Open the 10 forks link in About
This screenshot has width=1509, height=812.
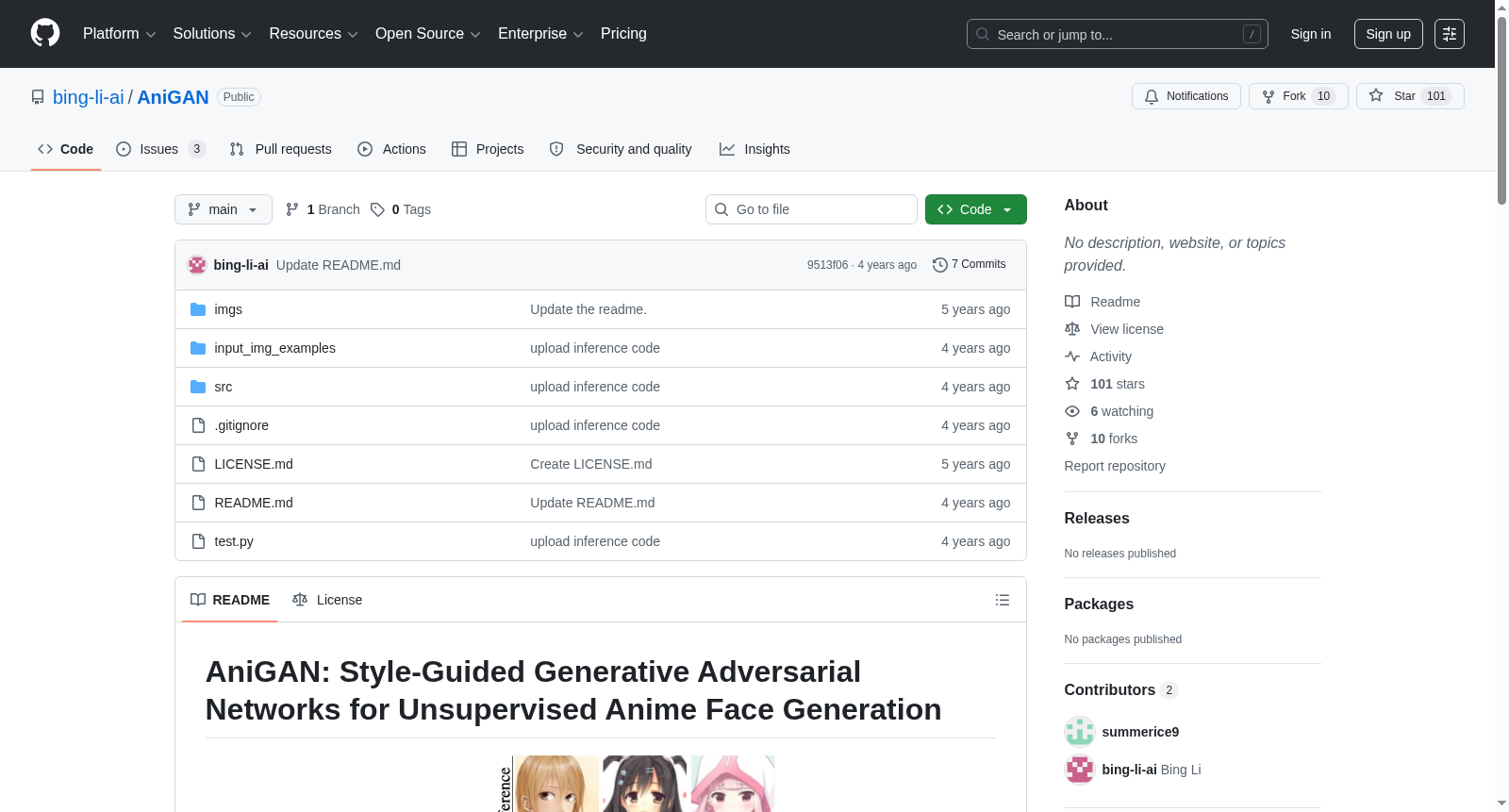[1114, 439]
